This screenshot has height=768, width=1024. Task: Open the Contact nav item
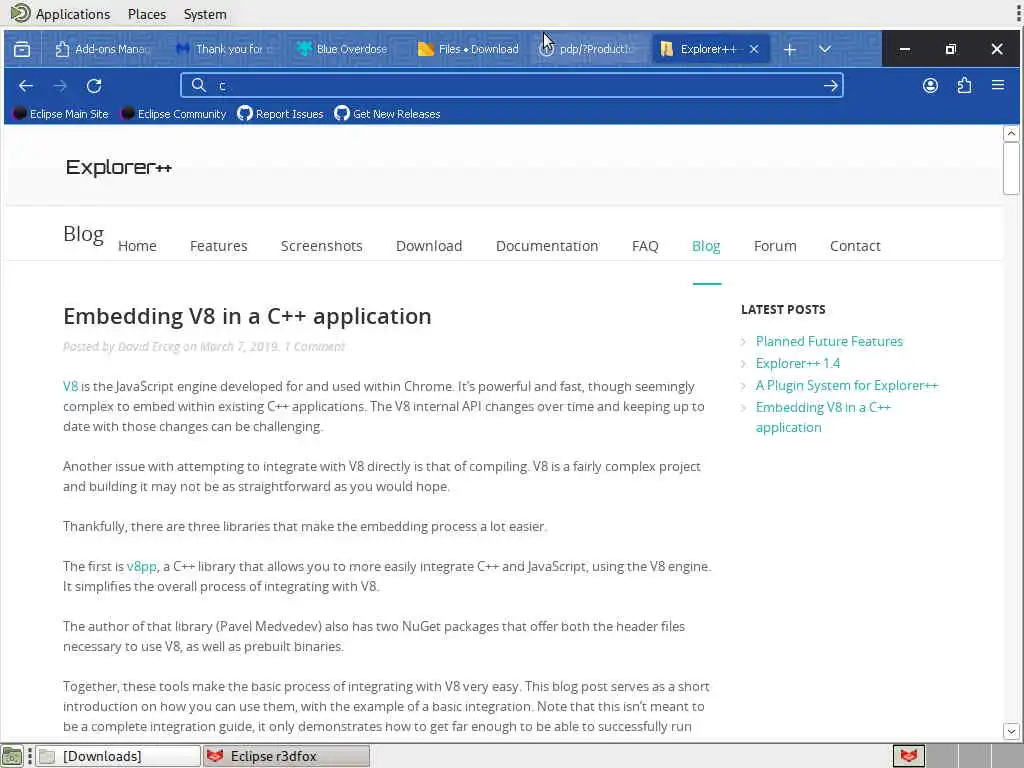(856, 246)
